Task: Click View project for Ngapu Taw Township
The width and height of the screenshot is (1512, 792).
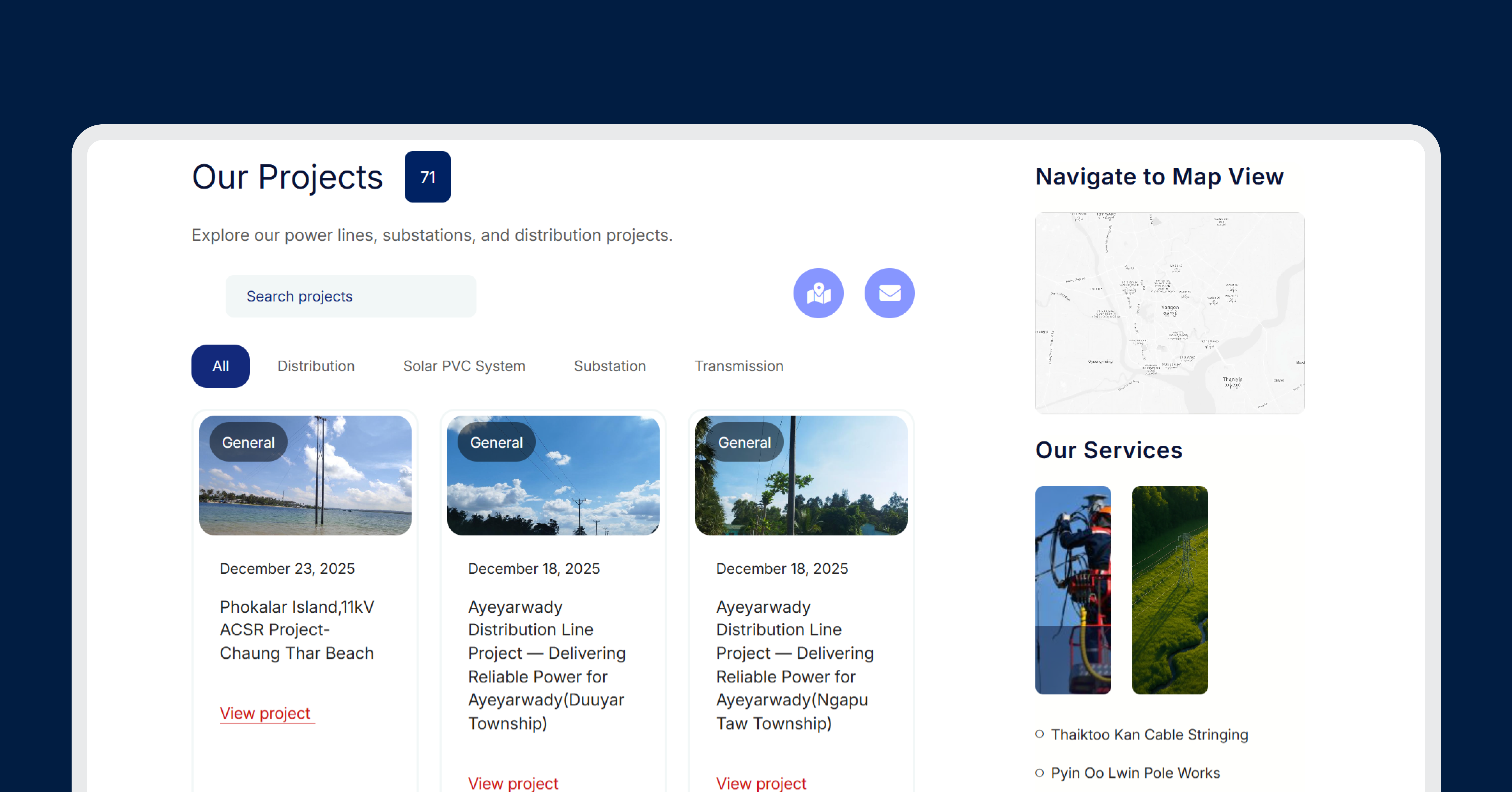Action: click(x=761, y=783)
